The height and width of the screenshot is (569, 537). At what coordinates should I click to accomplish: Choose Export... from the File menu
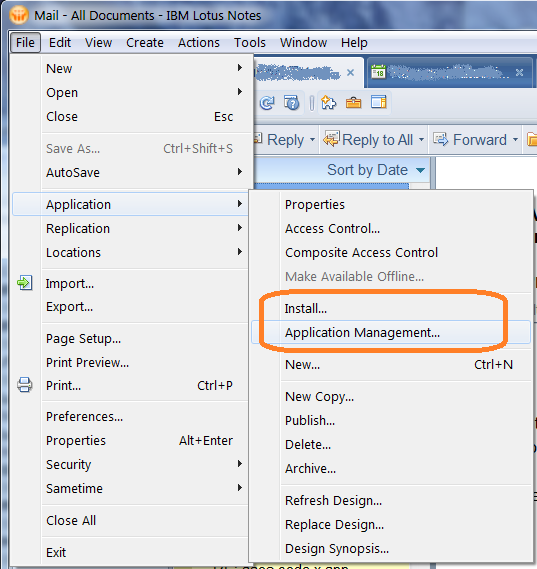point(131,307)
